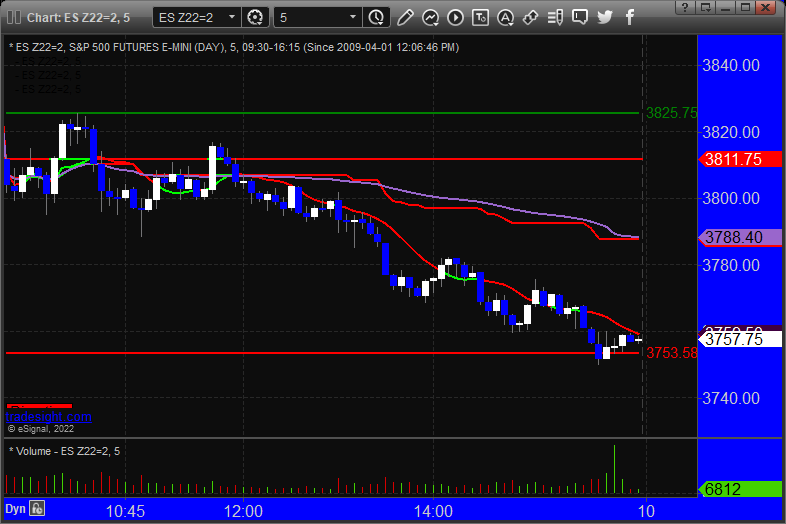Click the Volume - ES Z22=2, 5 title
The width and height of the screenshot is (786, 524).
point(65,451)
